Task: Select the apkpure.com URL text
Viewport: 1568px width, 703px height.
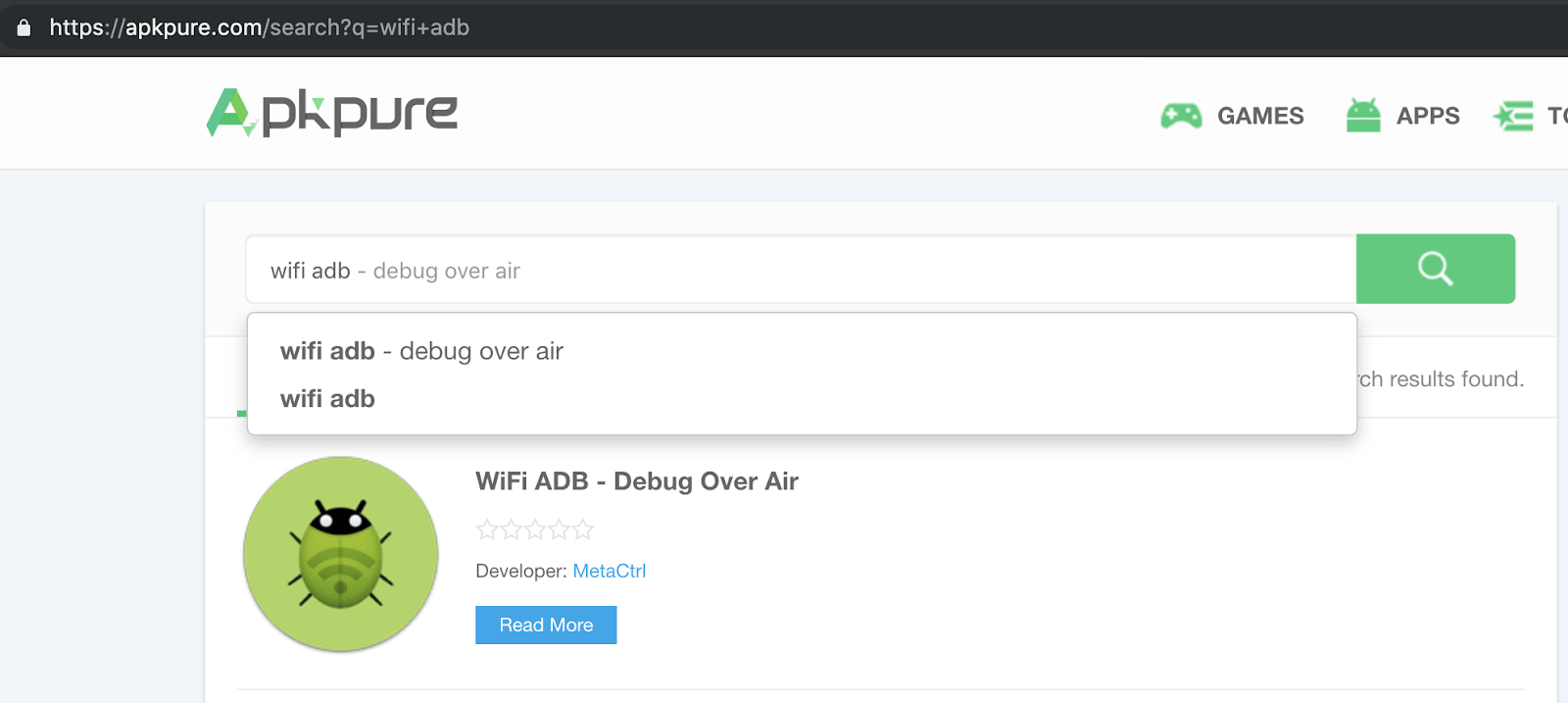Action: 260,27
